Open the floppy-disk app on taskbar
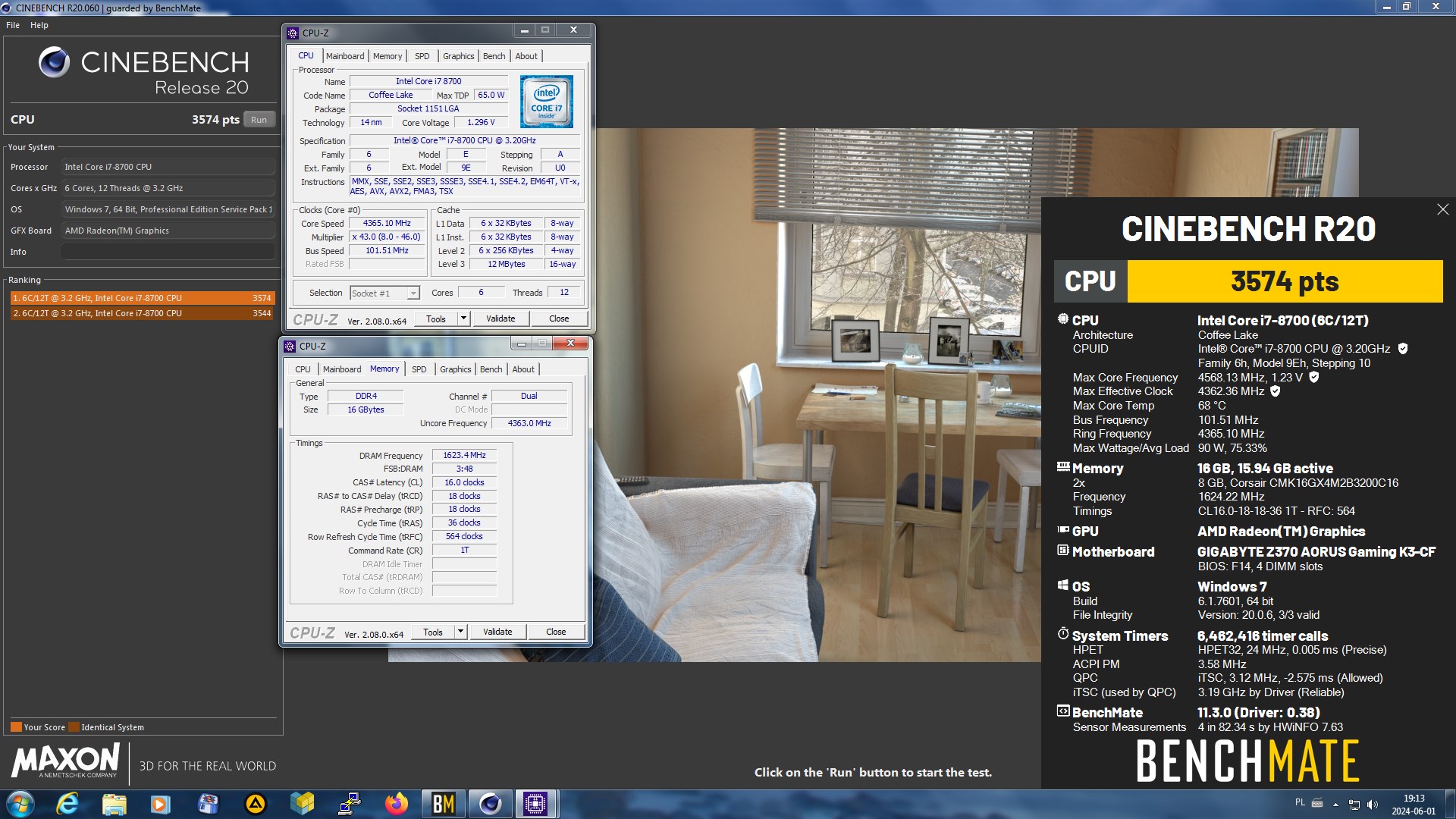Image resolution: width=1456 pixels, height=819 pixels. click(x=208, y=804)
